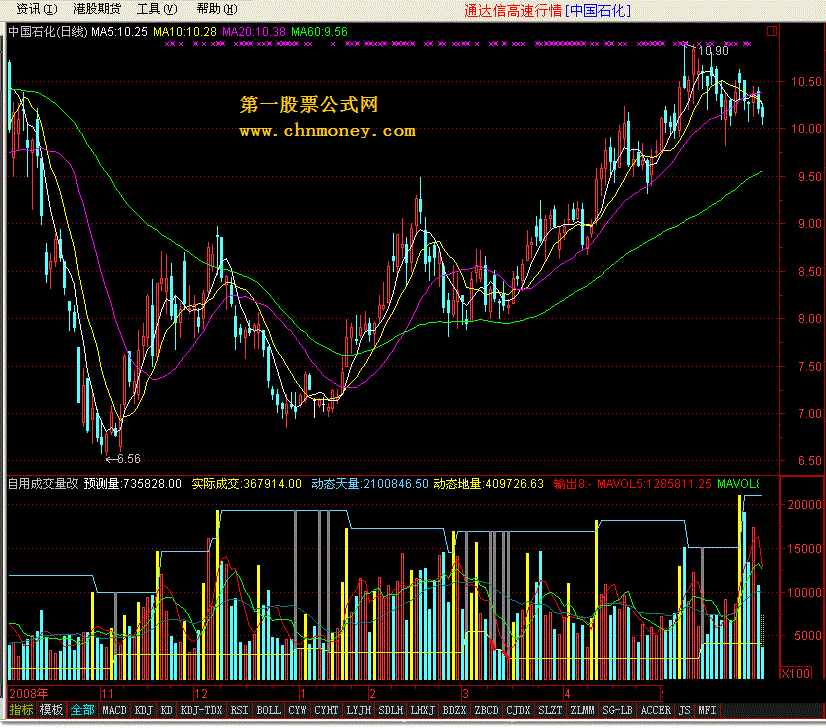Click the 20000 volume axis label
Screen dimensions: 826x728
point(805,505)
